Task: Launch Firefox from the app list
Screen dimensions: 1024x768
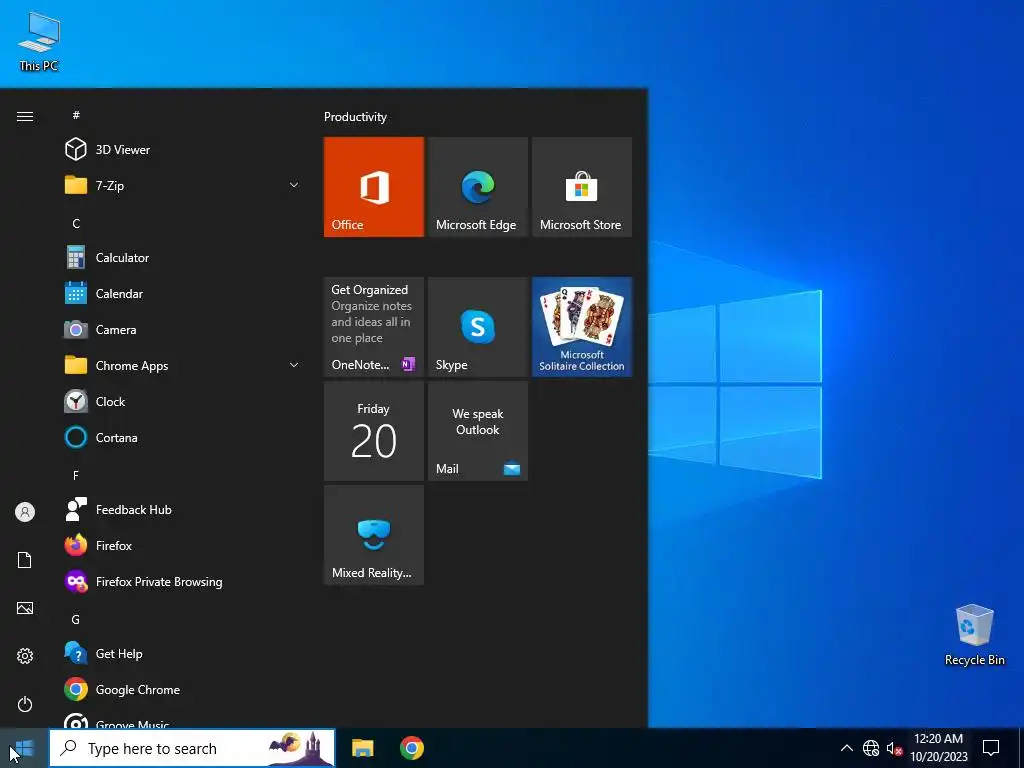Action: tap(183, 545)
